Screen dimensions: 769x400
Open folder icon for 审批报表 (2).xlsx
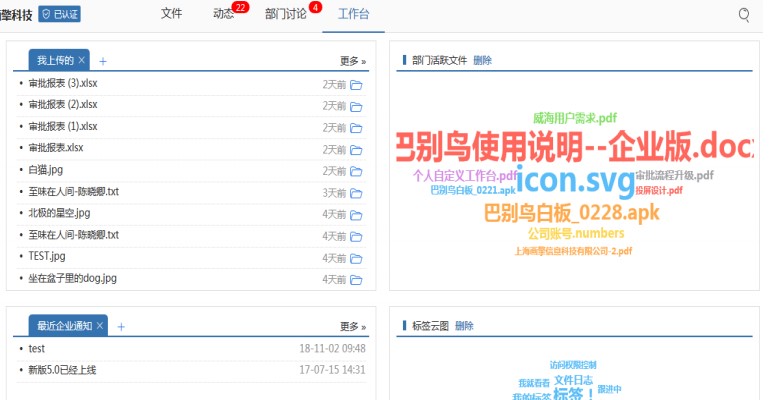(356, 107)
